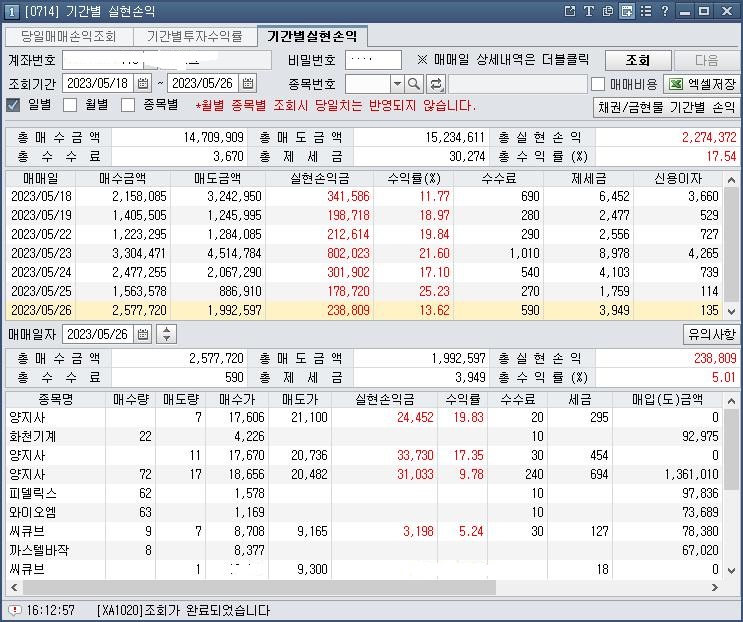Viewport: 743px width, 622px height.
Task: Enable the 매매비용 checkbox
Action: [x=598, y=84]
